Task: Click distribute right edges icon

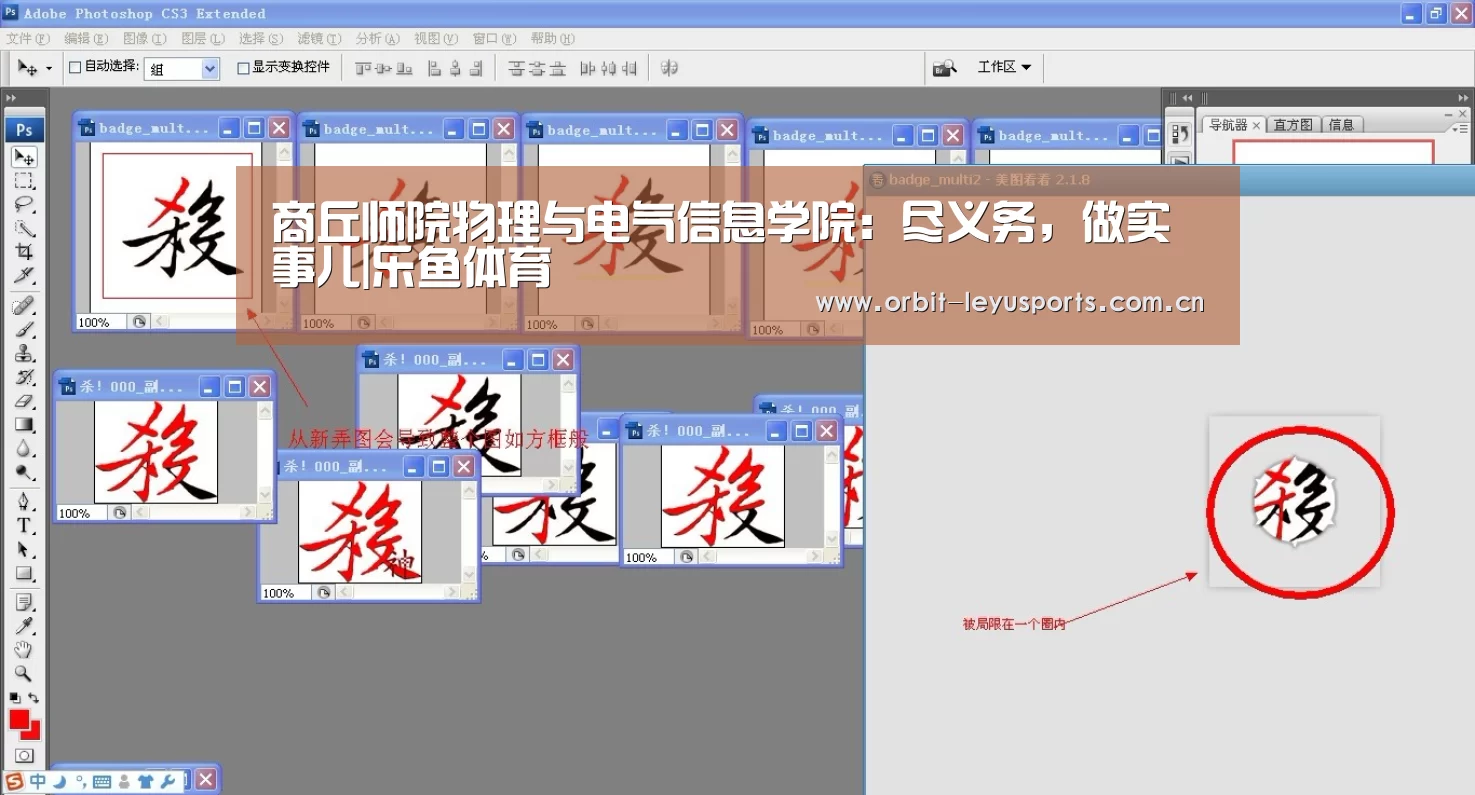Action: 630,68
